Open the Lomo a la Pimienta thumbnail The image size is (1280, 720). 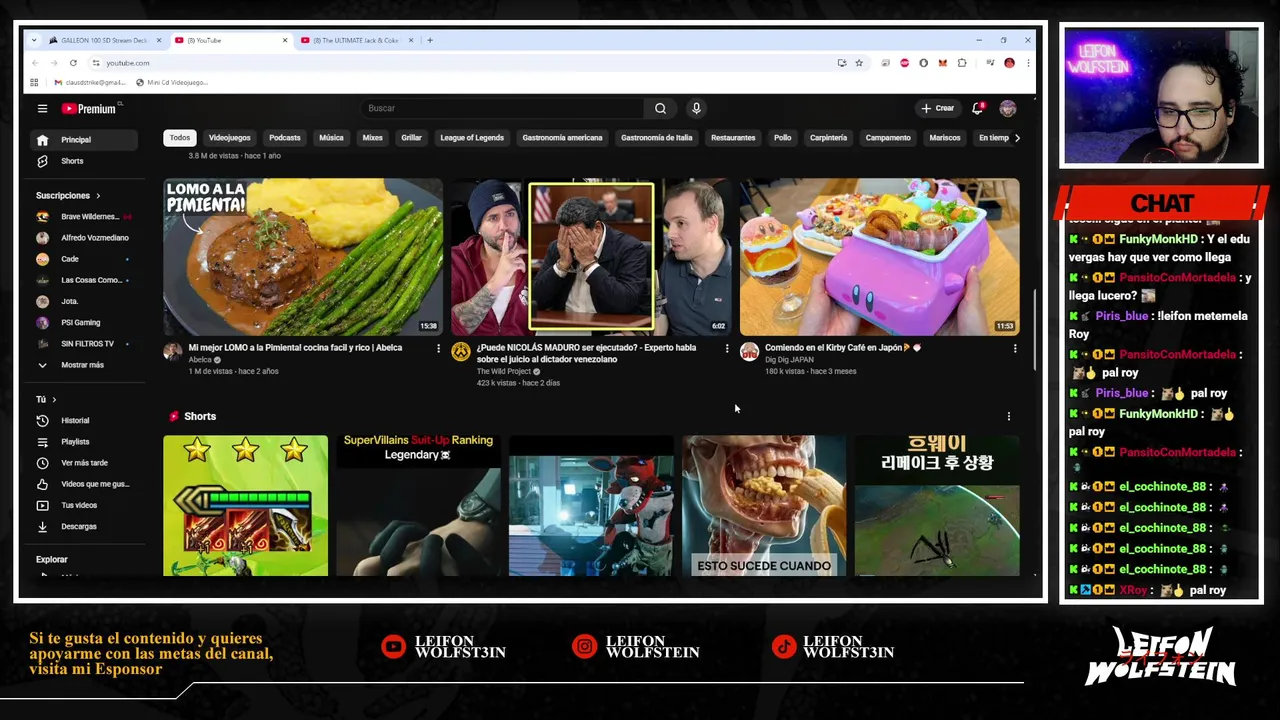303,257
